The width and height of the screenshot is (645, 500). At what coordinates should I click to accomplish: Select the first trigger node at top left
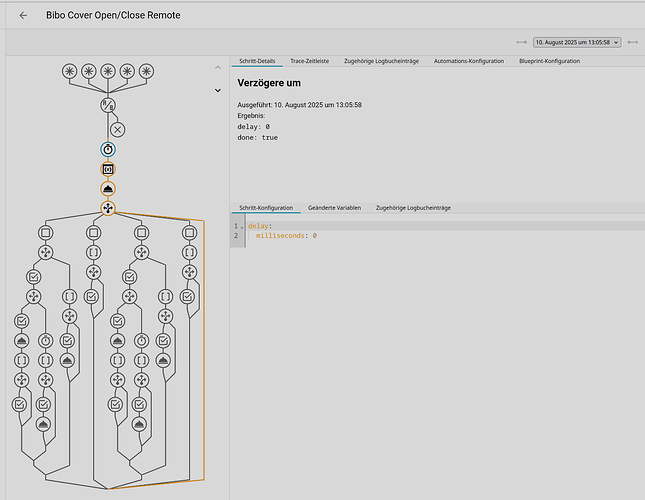pyautogui.click(x=69, y=71)
